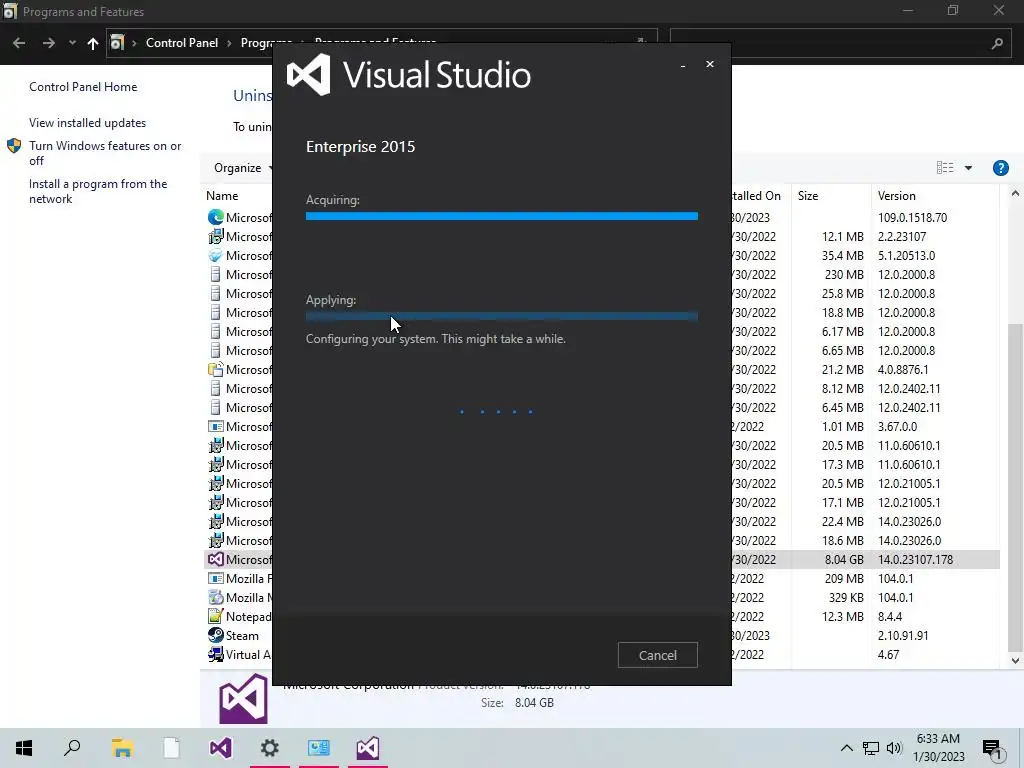Click Control Panel breadcrumb in address bar
This screenshot has width=1024, height=768.
[182, 43]
